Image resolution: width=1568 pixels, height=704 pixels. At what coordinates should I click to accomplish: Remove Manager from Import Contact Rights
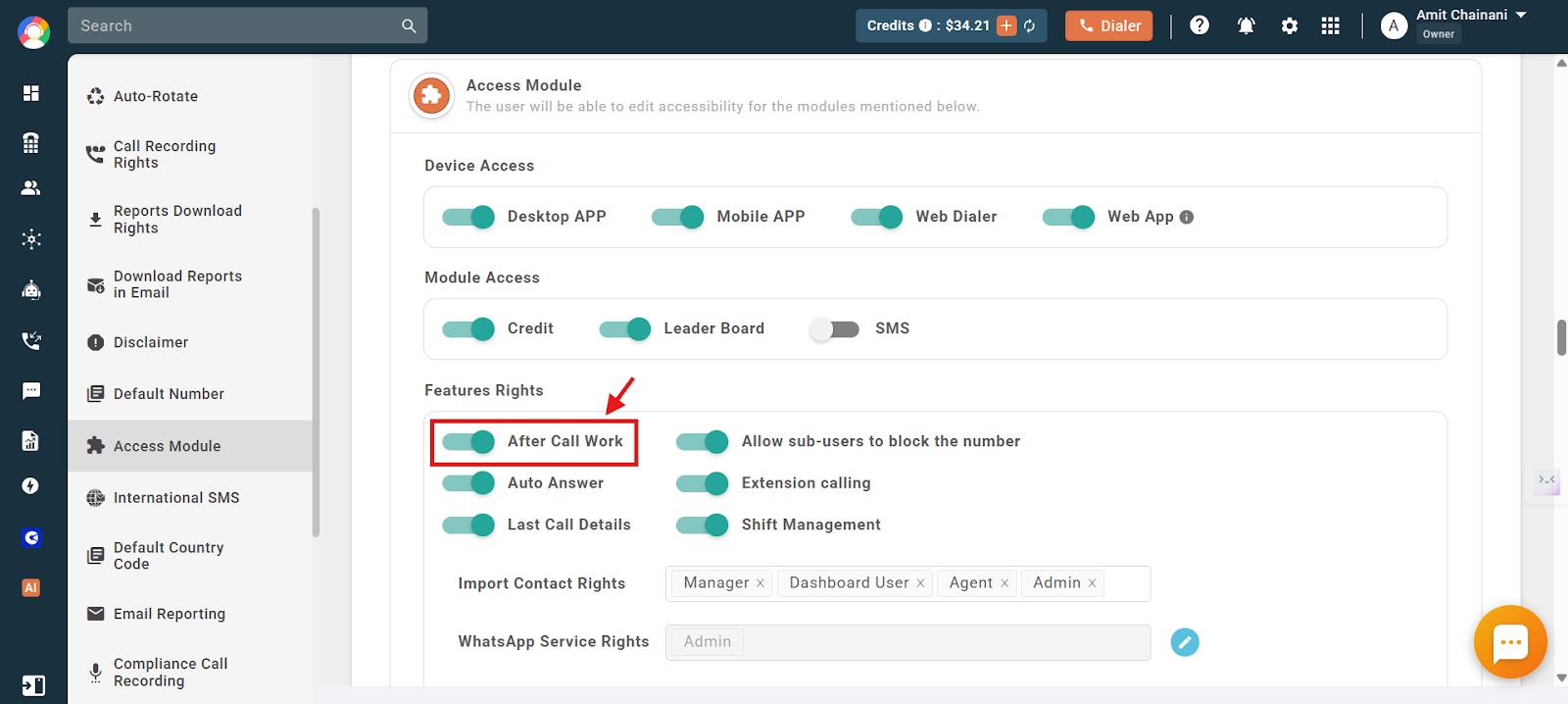(760, 583)
